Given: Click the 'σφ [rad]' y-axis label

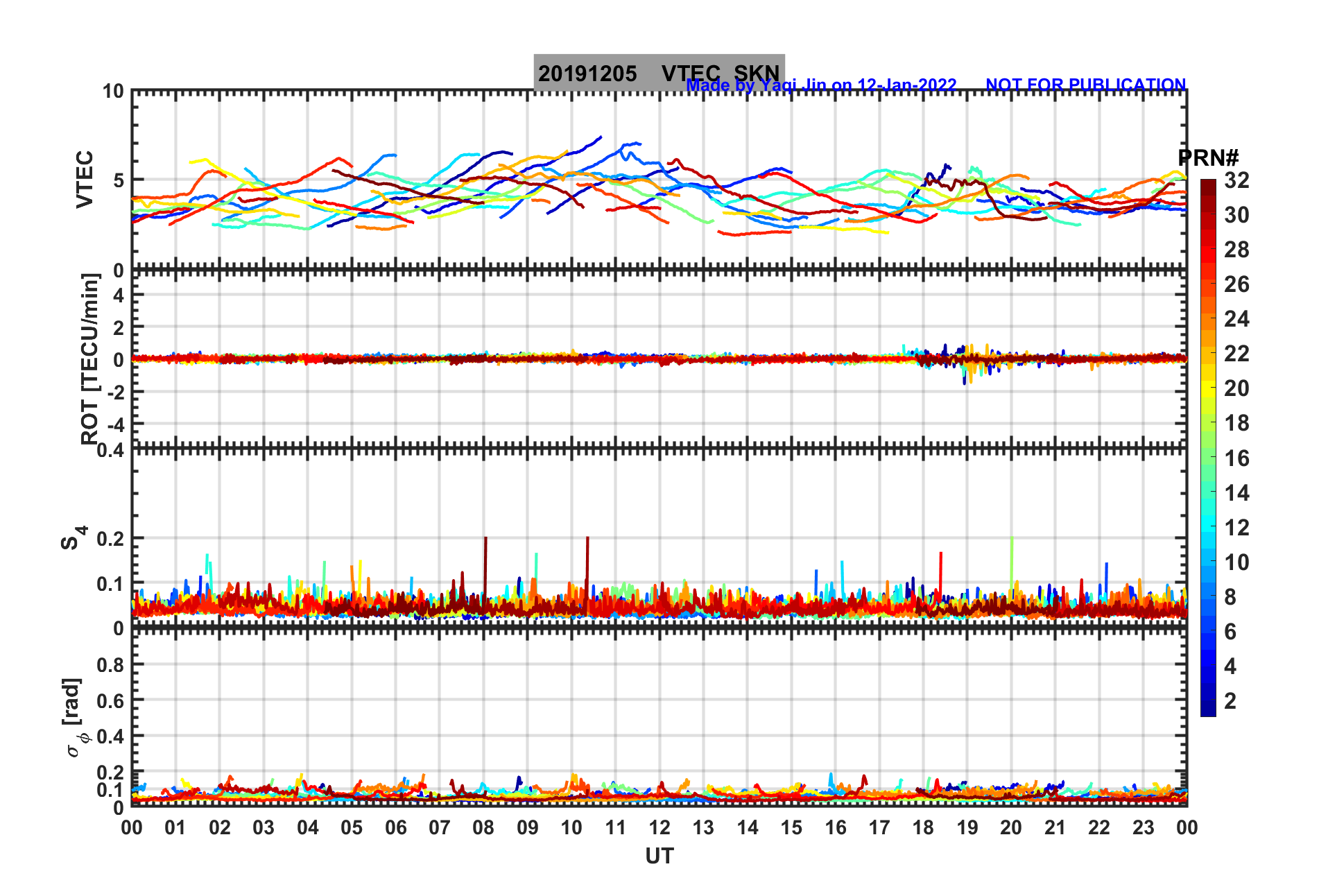Looking at the screenshot, I should tap(75, 718).
